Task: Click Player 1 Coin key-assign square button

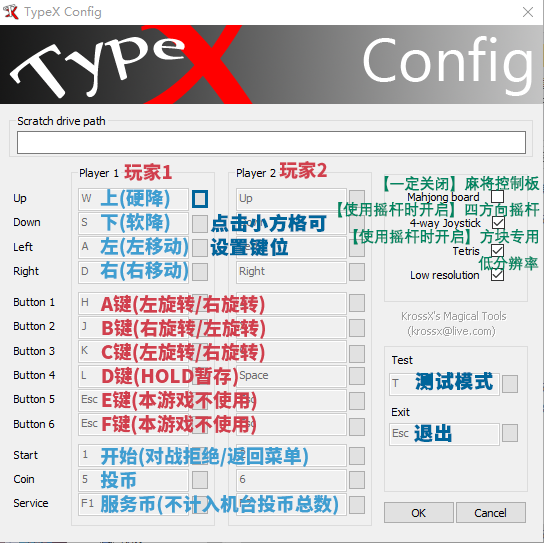Action: click(200, 480)
